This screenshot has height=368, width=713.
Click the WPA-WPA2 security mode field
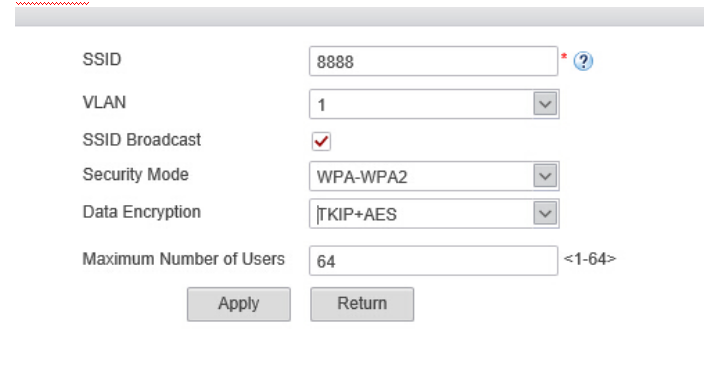(434, 176)
